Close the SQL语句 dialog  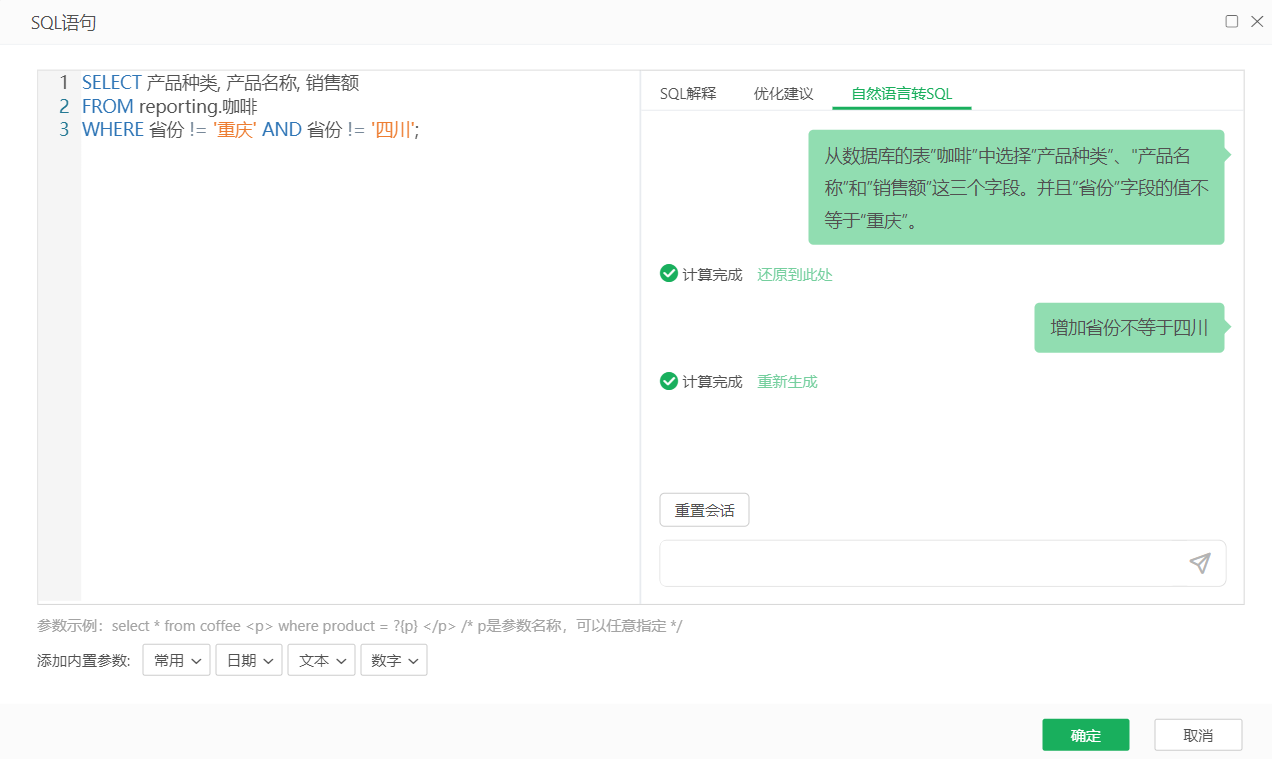pos(1257,21)
